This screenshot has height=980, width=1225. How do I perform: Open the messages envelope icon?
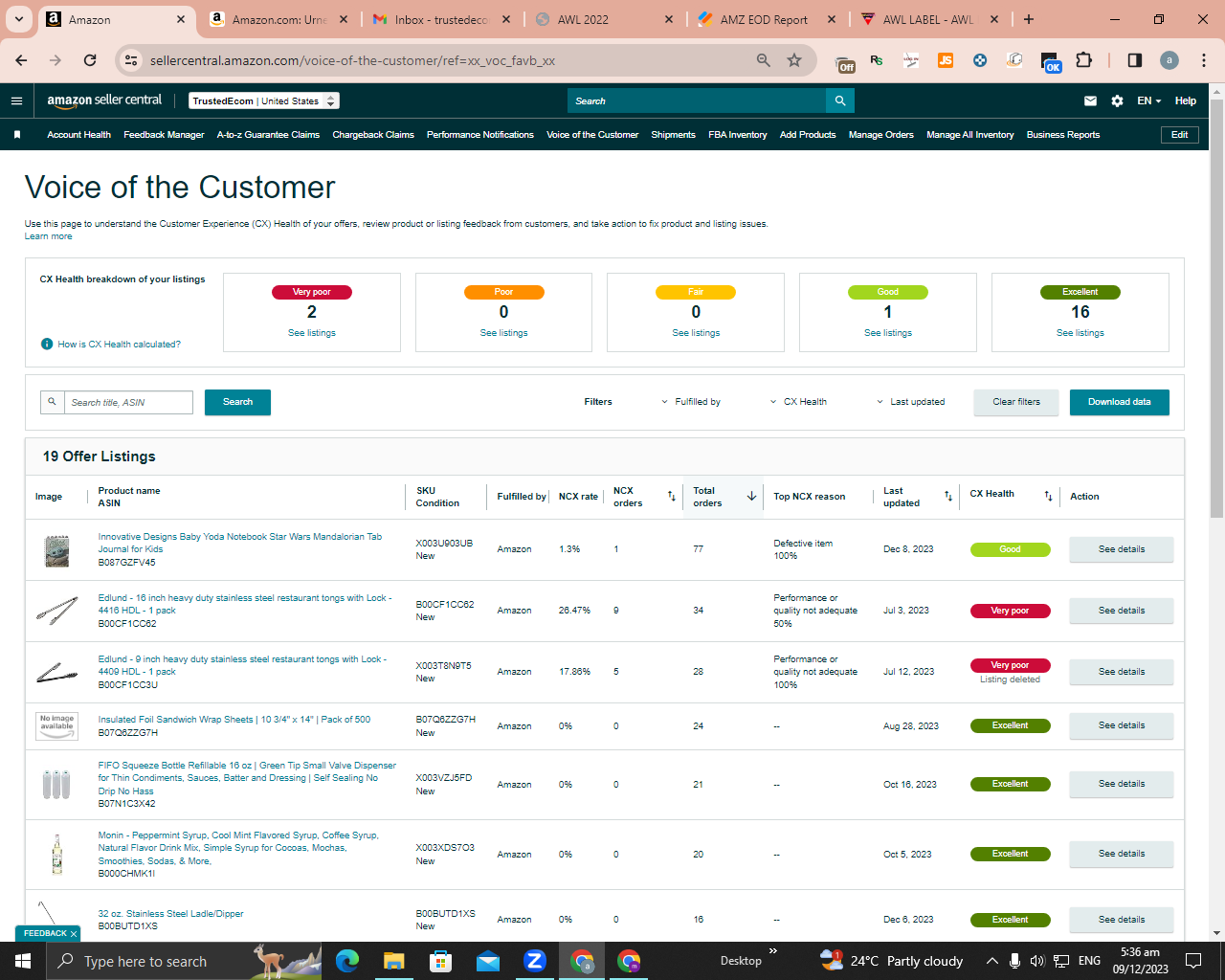coord(1090,100)
